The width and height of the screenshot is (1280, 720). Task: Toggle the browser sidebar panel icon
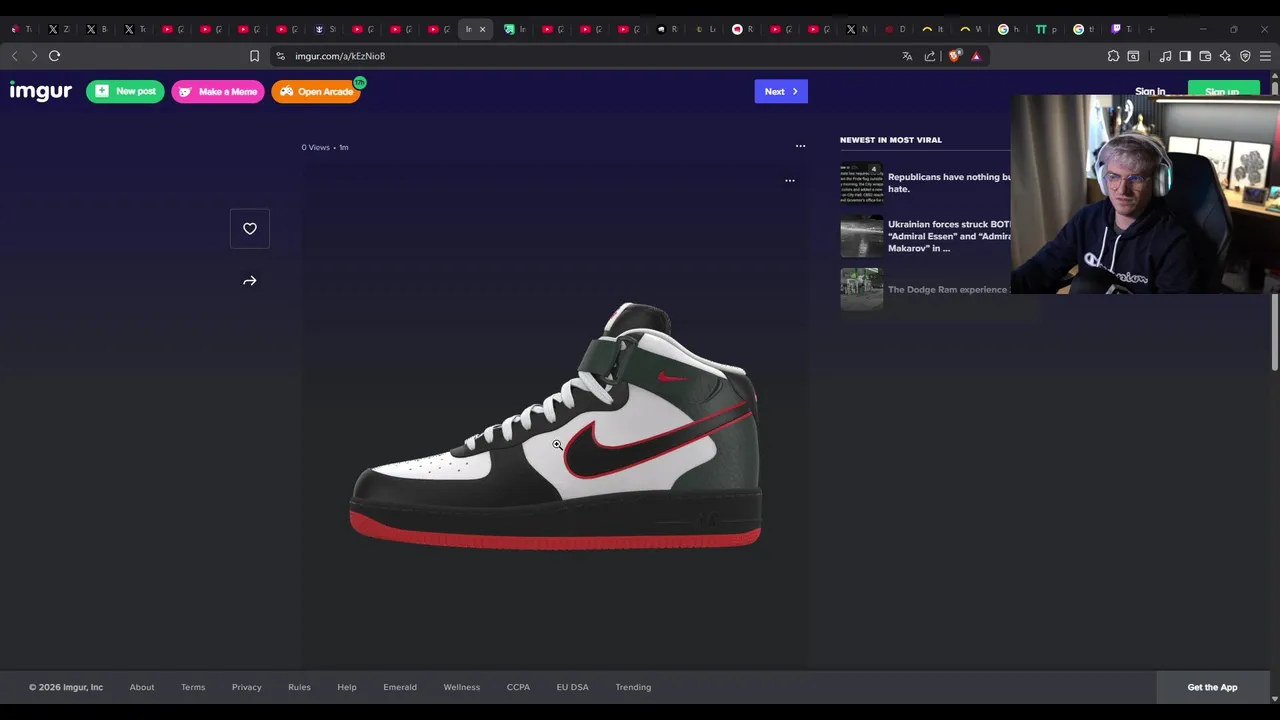1185,56
